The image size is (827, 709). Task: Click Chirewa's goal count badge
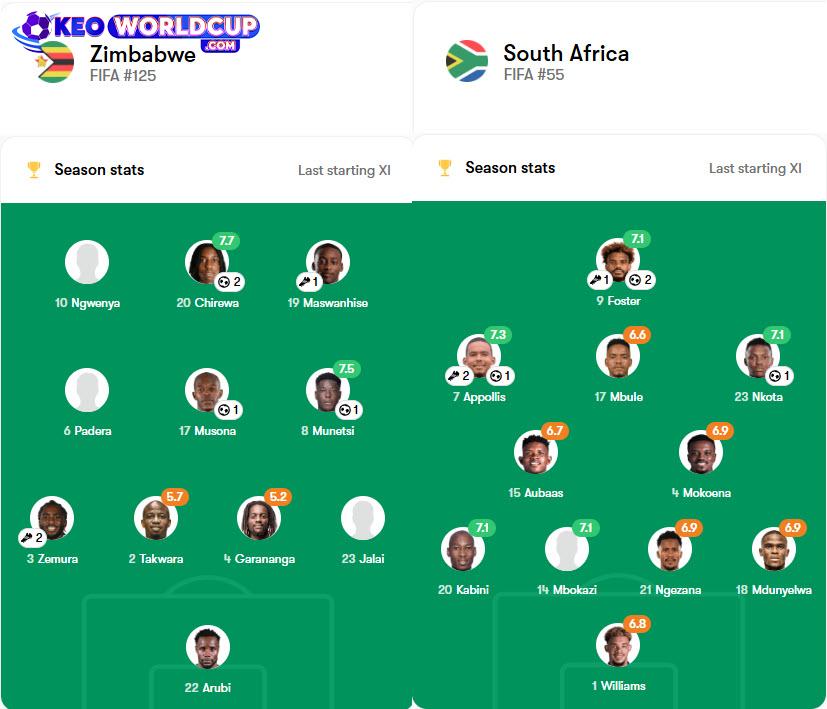point(231,282)
